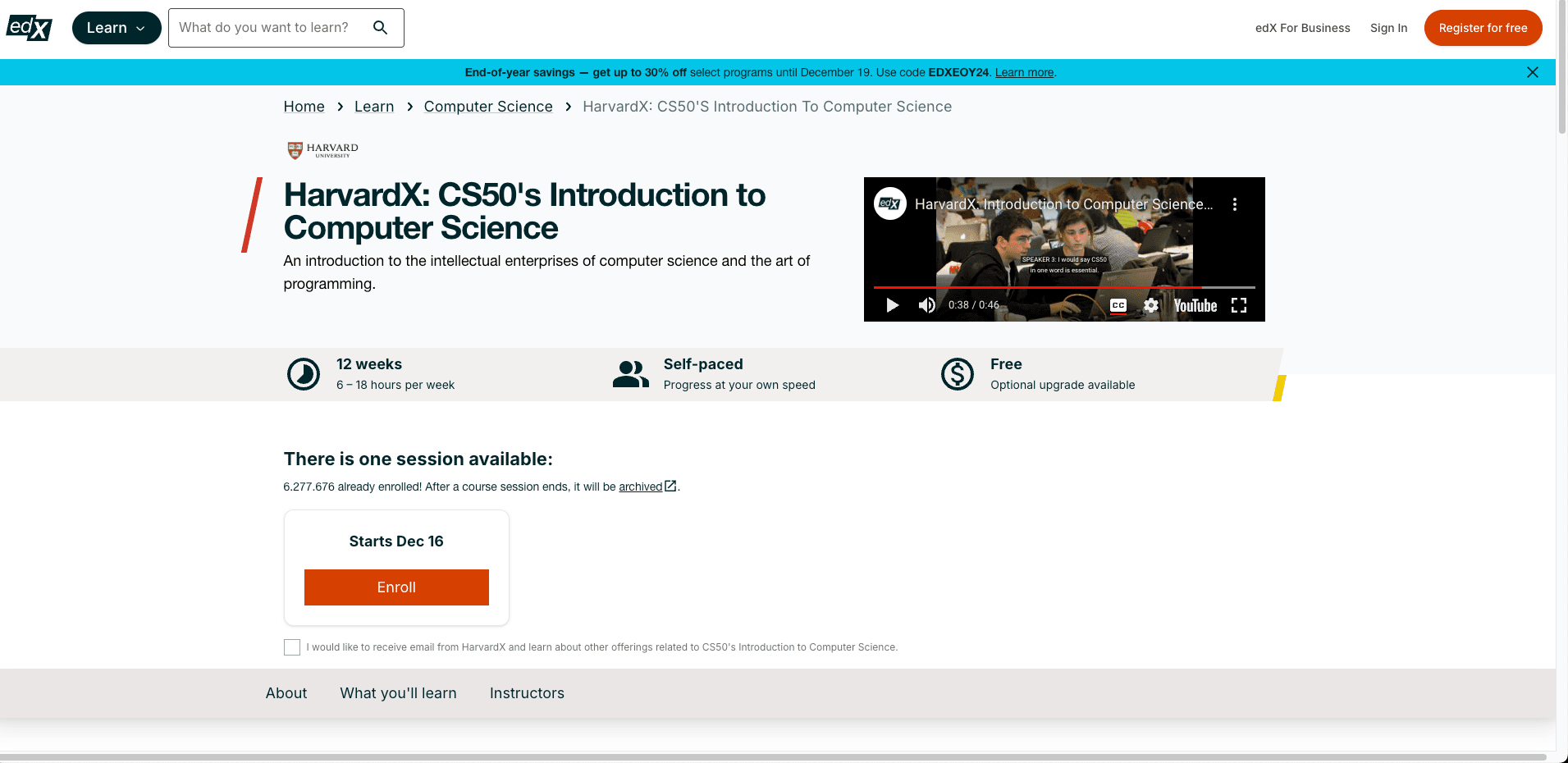
Task: Switch to What you'll learn tab
Action: pyautogui.click(x=399, y=693)
